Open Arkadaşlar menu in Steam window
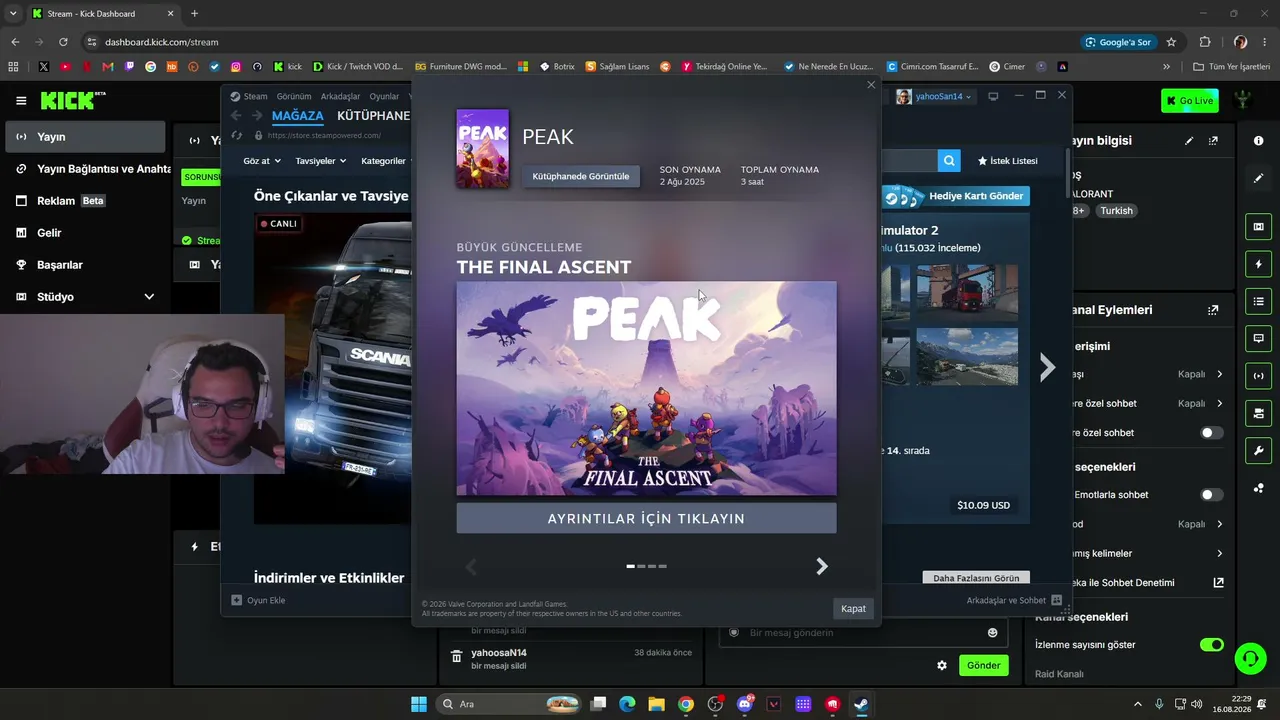 point(340,96)
